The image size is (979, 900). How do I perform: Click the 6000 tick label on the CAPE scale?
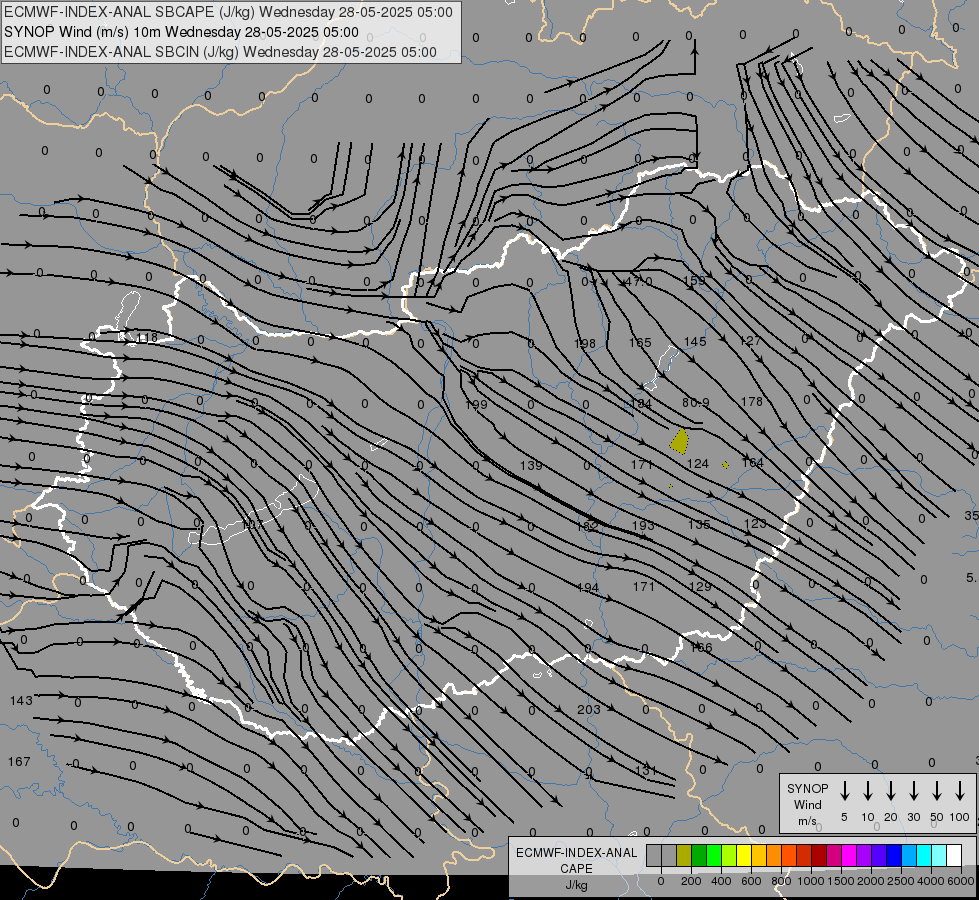point(961,881)
